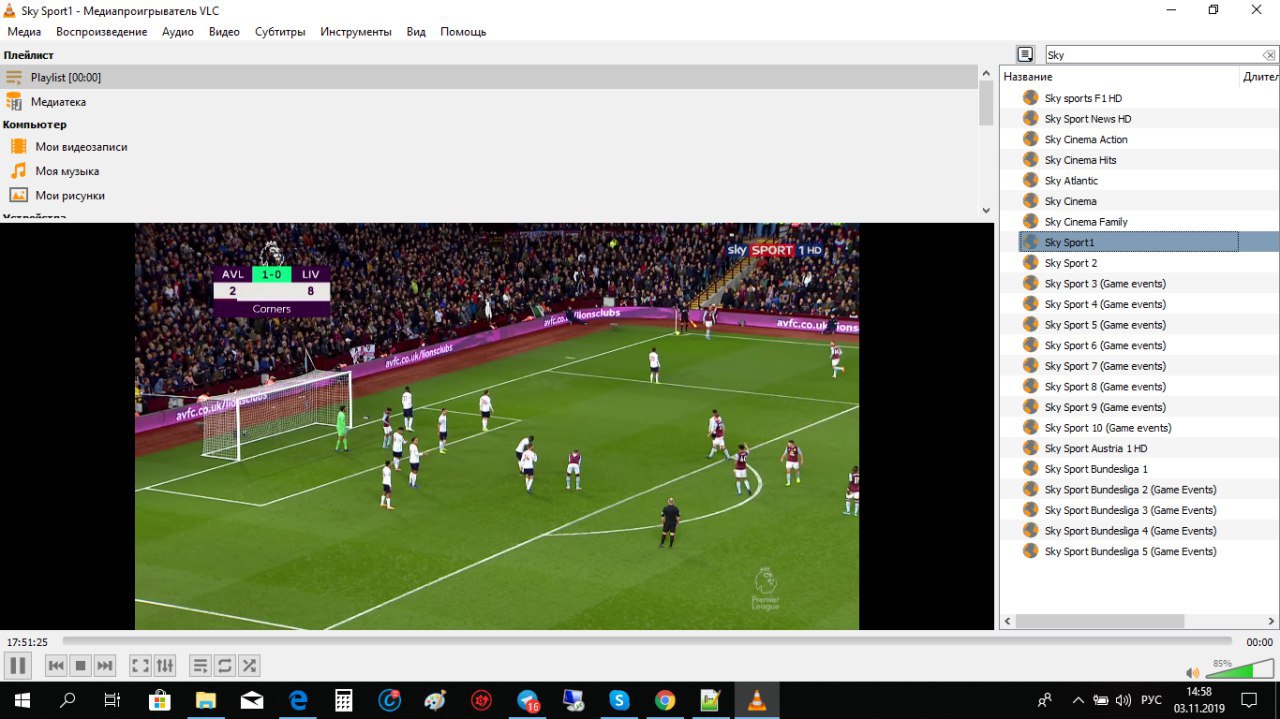Select Sky Sport Bundesliga 1 channel

tap(1096, 469)
